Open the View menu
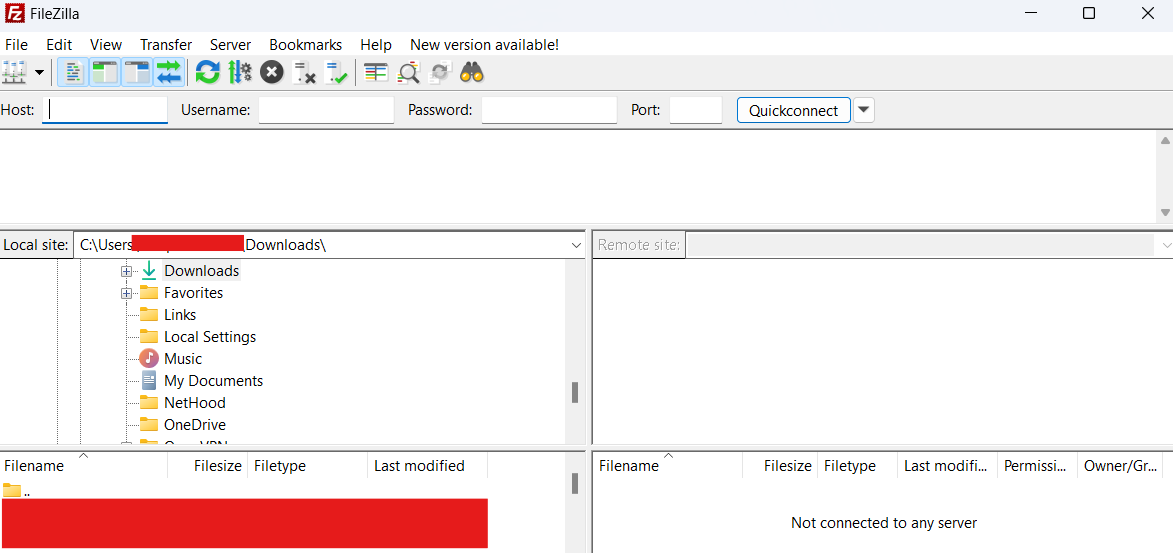Image resolution: width=1173 pixels, height=553 pixels. pos(106,45)
